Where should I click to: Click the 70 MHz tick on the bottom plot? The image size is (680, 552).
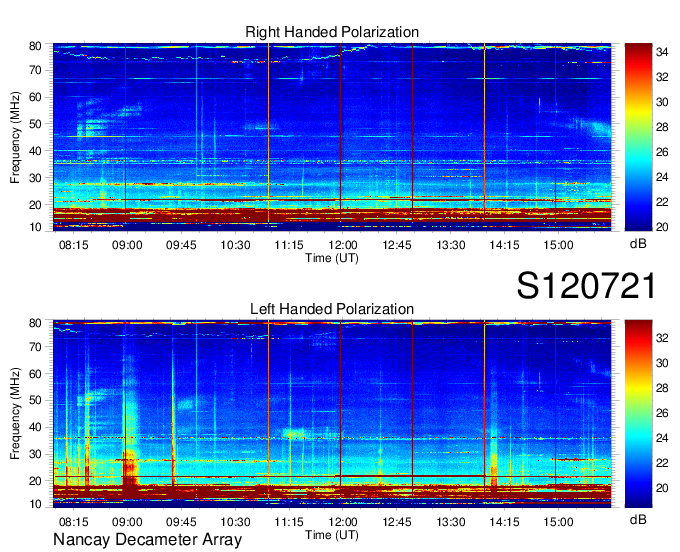35,347
